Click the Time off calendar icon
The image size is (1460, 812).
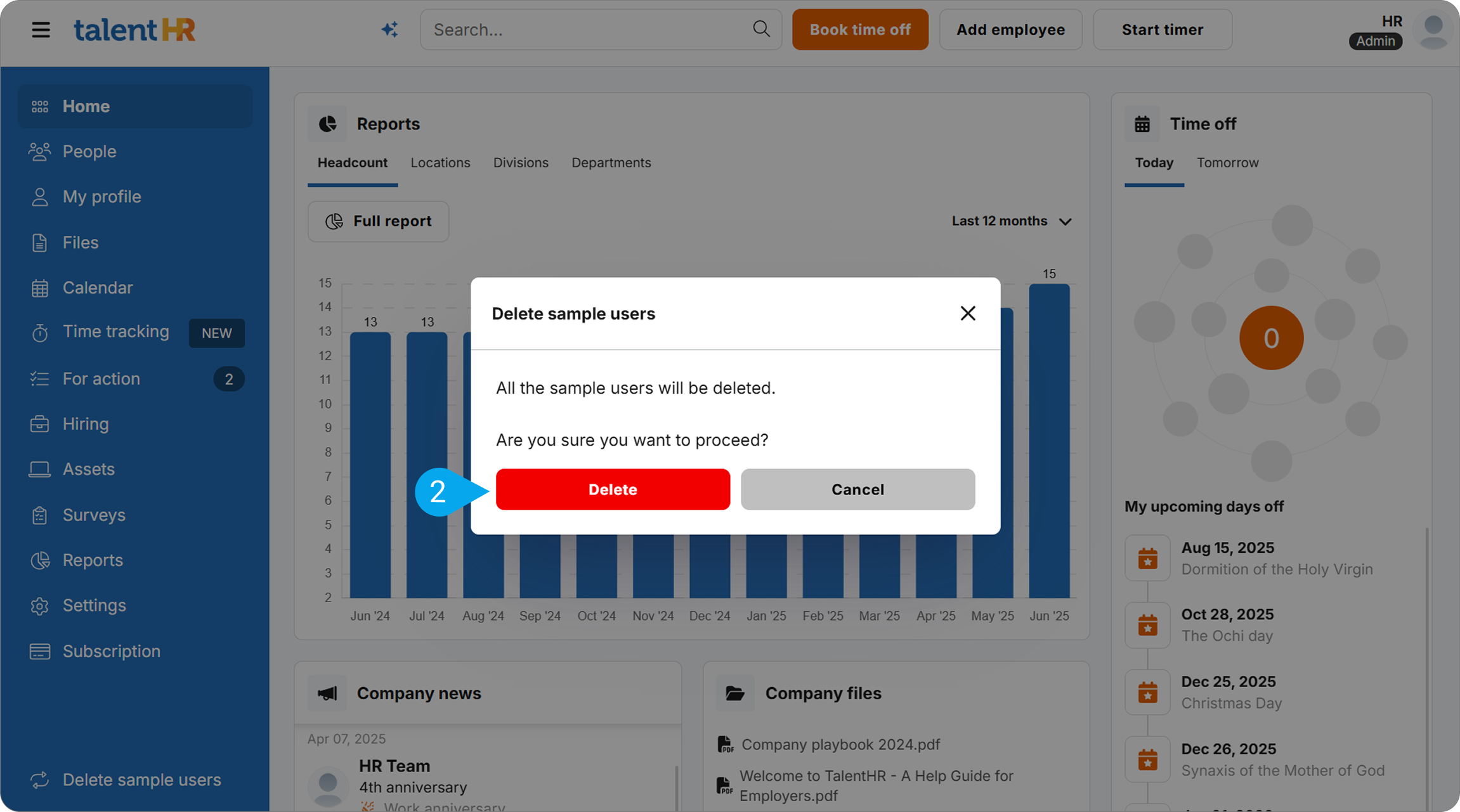pyautogui.click(x=1142, y=124)
